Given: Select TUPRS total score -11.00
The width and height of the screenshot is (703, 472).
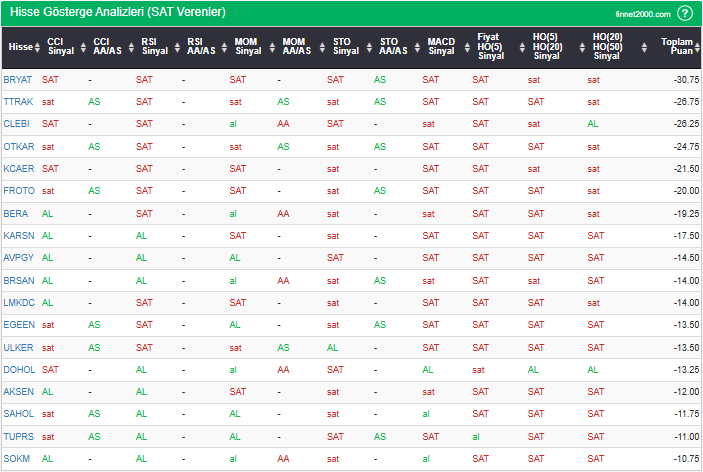Looking at the screenshot, I should pos(686,436).
